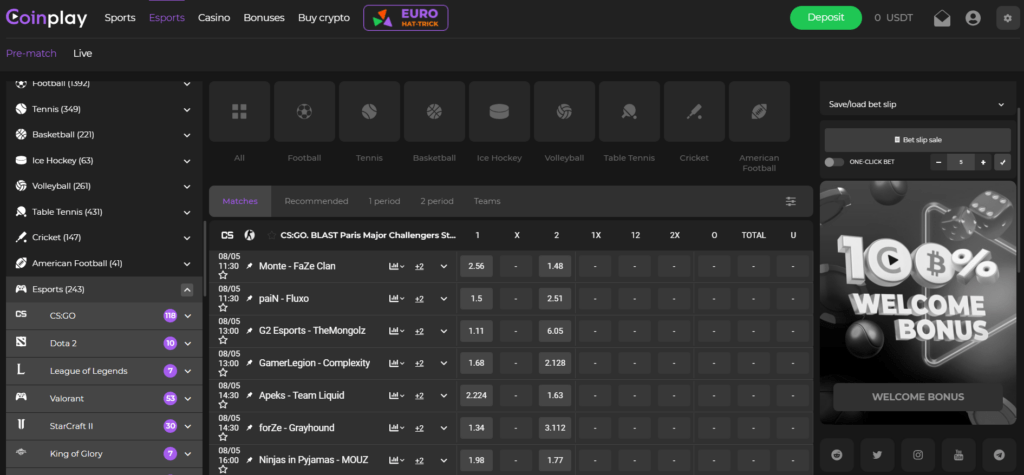The image size is (1024, 475).
Task: Click the Coinplay logo
Action: [x=46, y=18]
